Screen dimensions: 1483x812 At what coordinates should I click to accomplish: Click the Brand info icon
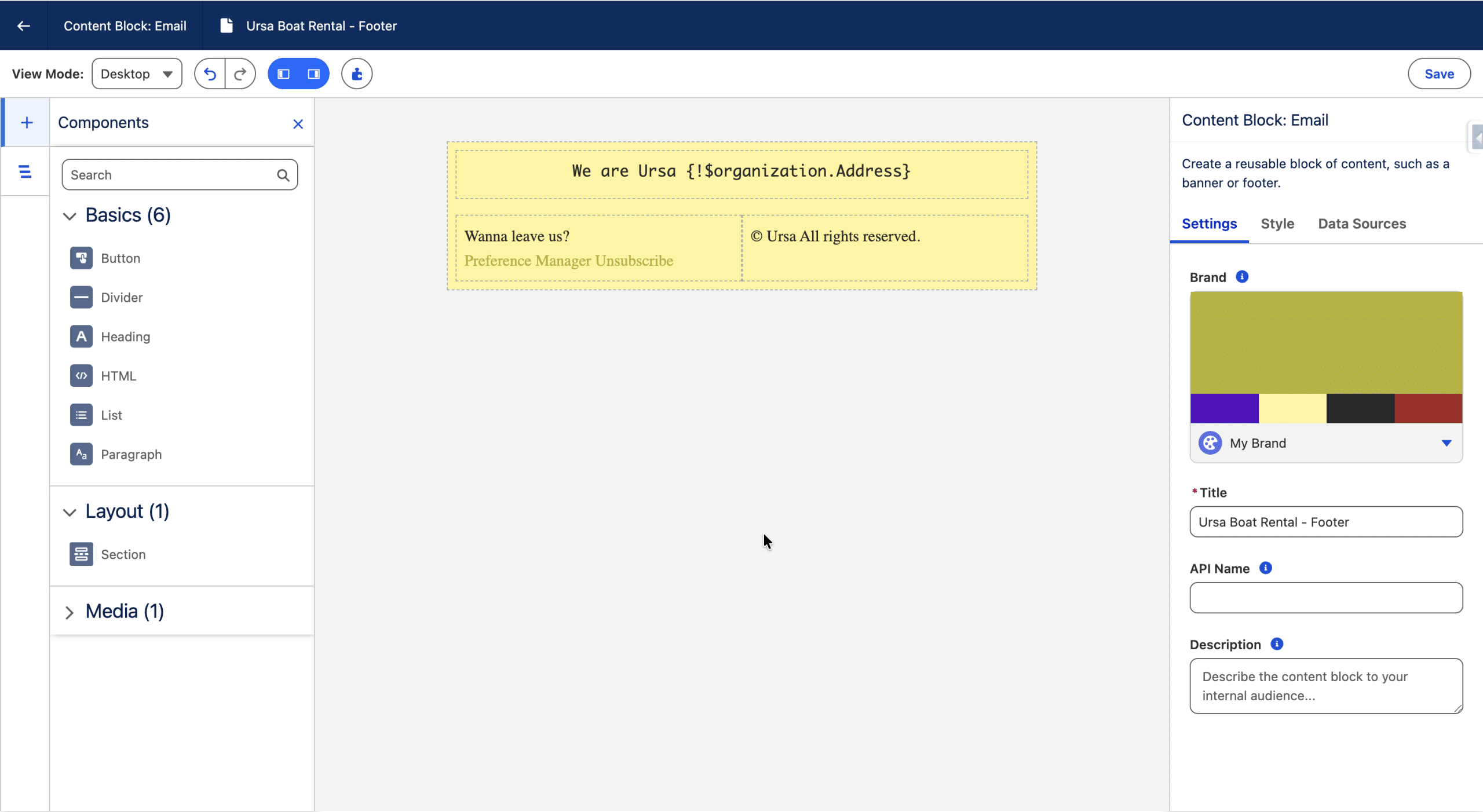click(x=1242, y=276)
